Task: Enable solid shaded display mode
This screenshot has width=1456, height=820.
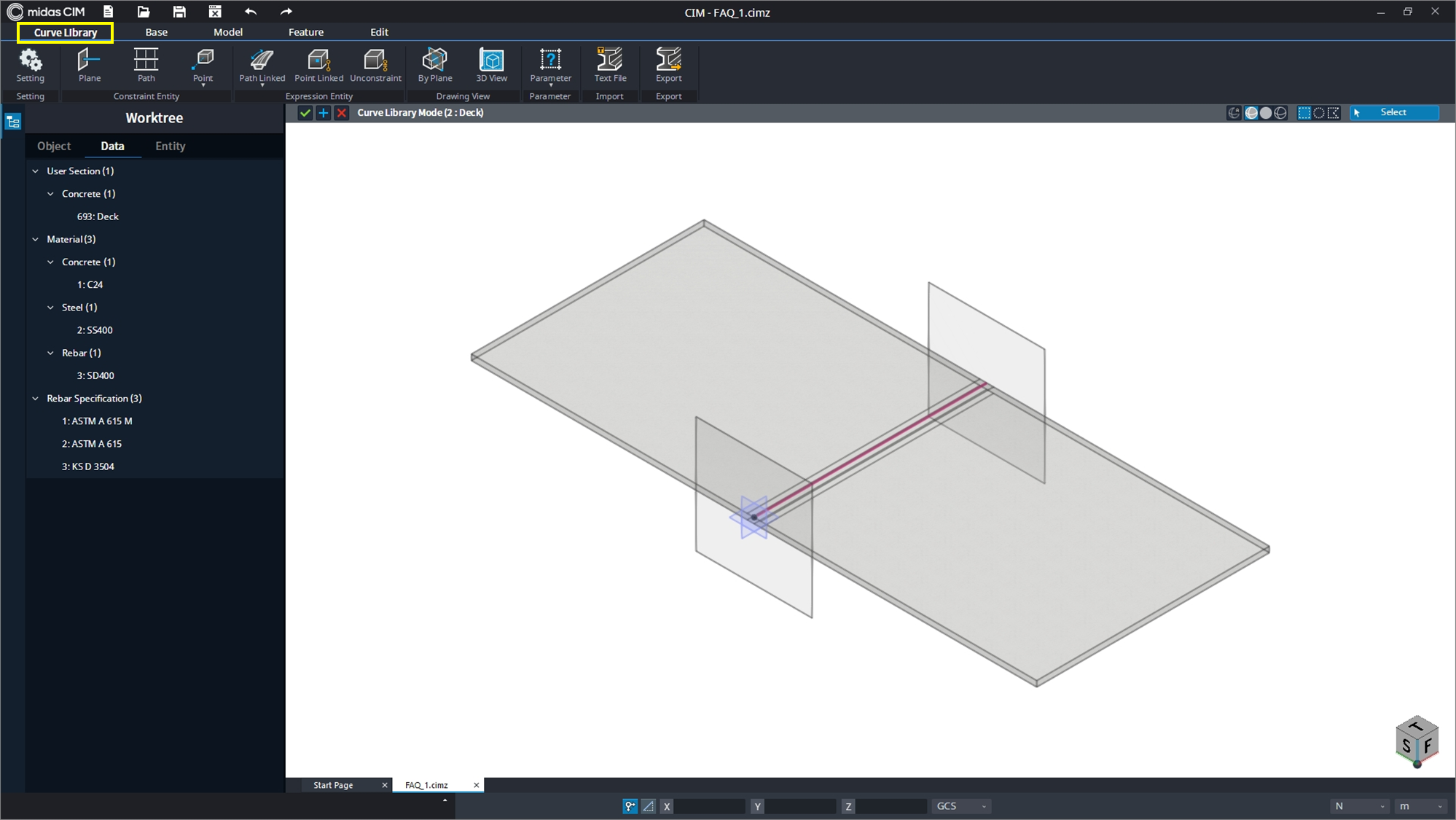Action: tap(1266, 113)
